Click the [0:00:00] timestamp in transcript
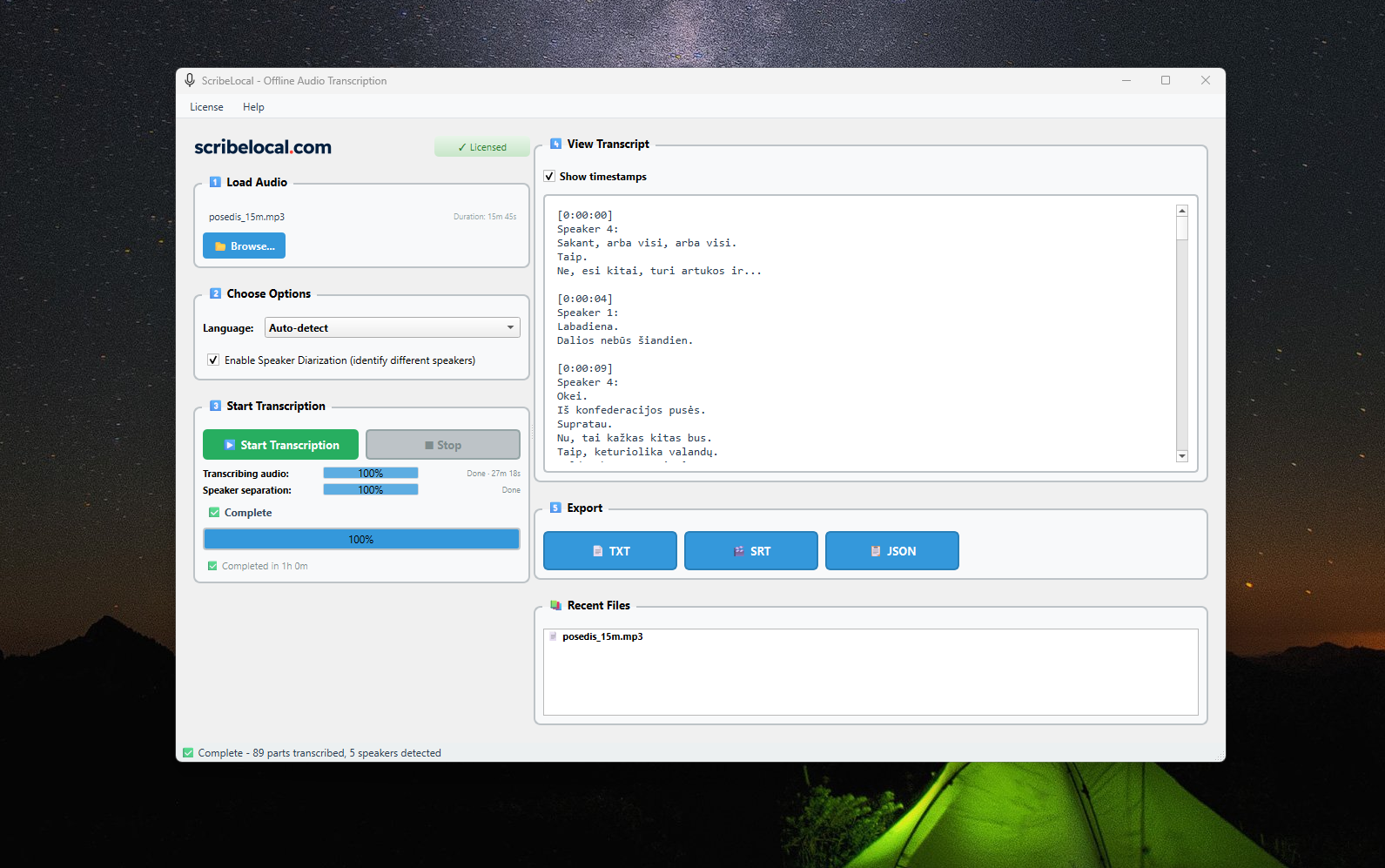The height and width of the screenshot is (868, 1385). pos(585,215)
